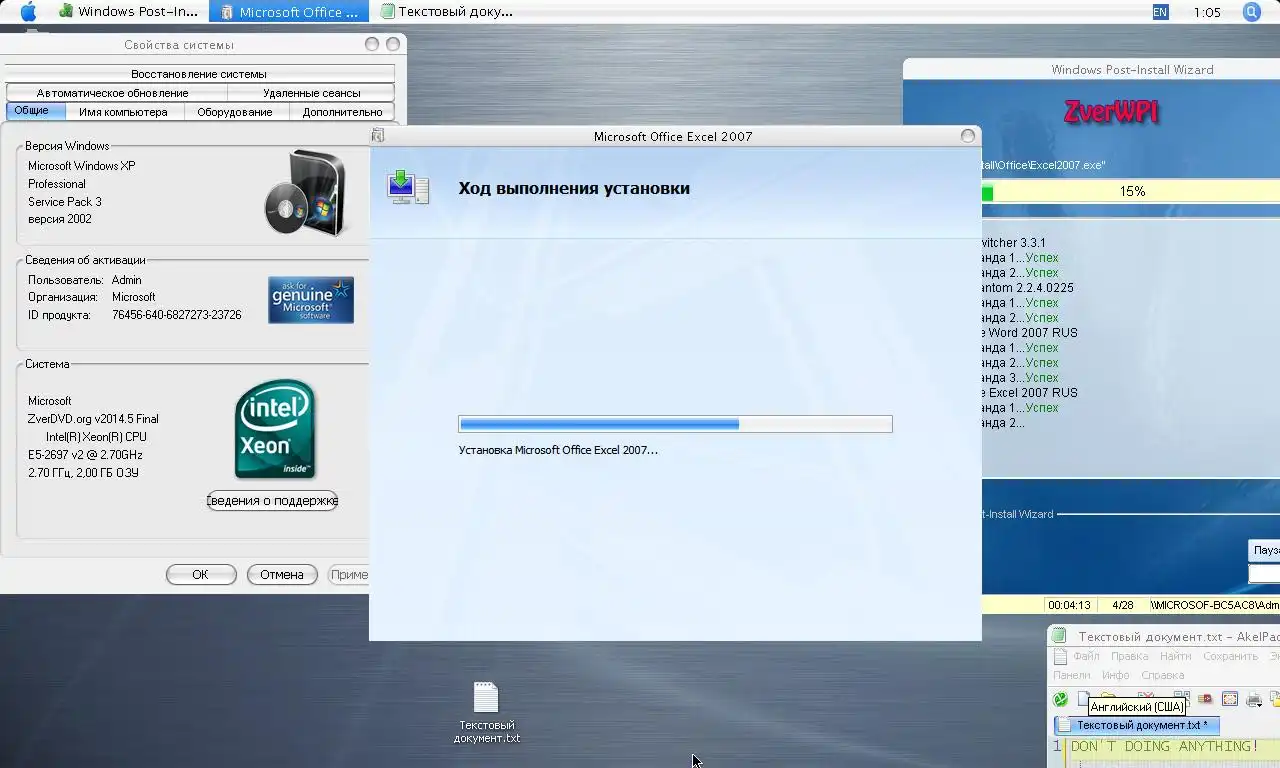Open the Файл menu in AkelPad
1280x768 pixels.
click(x=1085, y=657)
